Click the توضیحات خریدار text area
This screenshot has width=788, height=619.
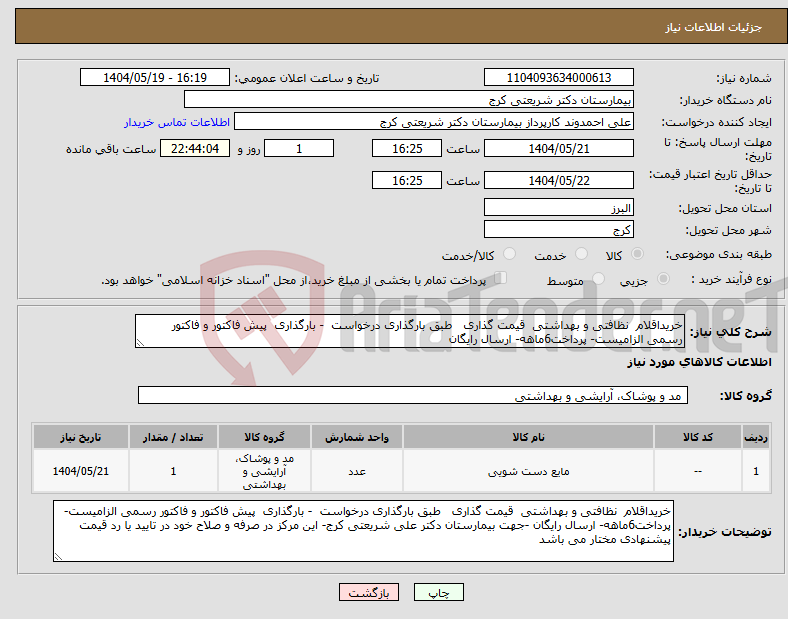tap(363, 531)
